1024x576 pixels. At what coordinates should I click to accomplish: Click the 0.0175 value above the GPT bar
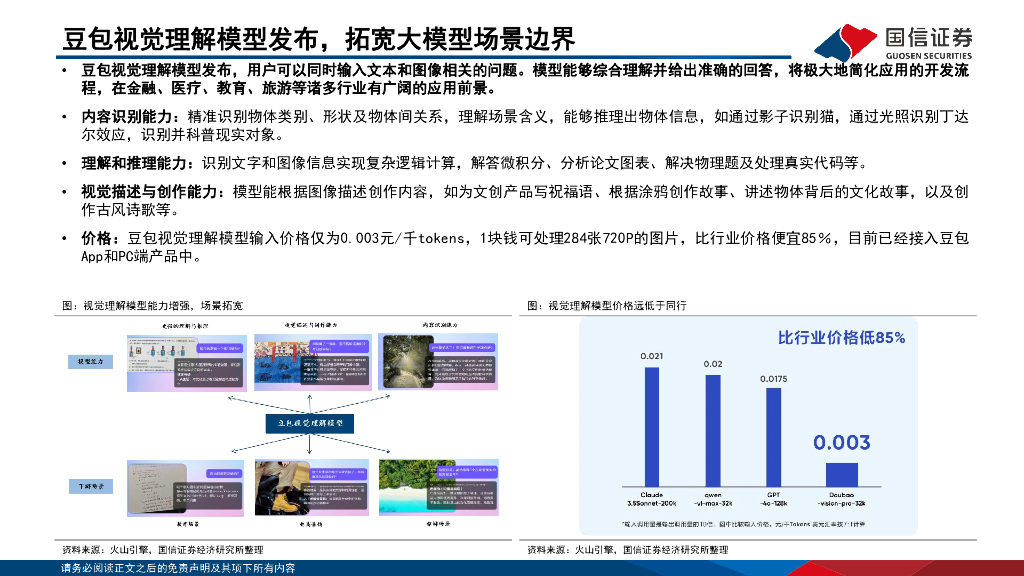773,379
